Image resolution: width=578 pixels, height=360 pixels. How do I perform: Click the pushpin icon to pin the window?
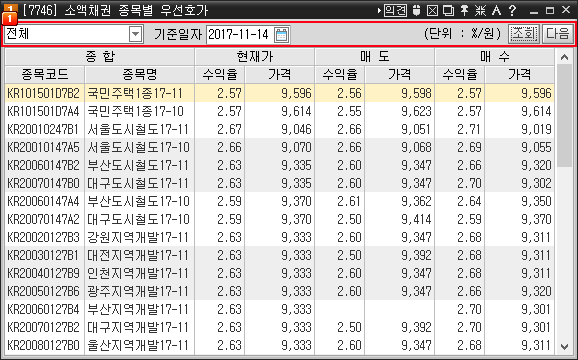coord(464,10)
